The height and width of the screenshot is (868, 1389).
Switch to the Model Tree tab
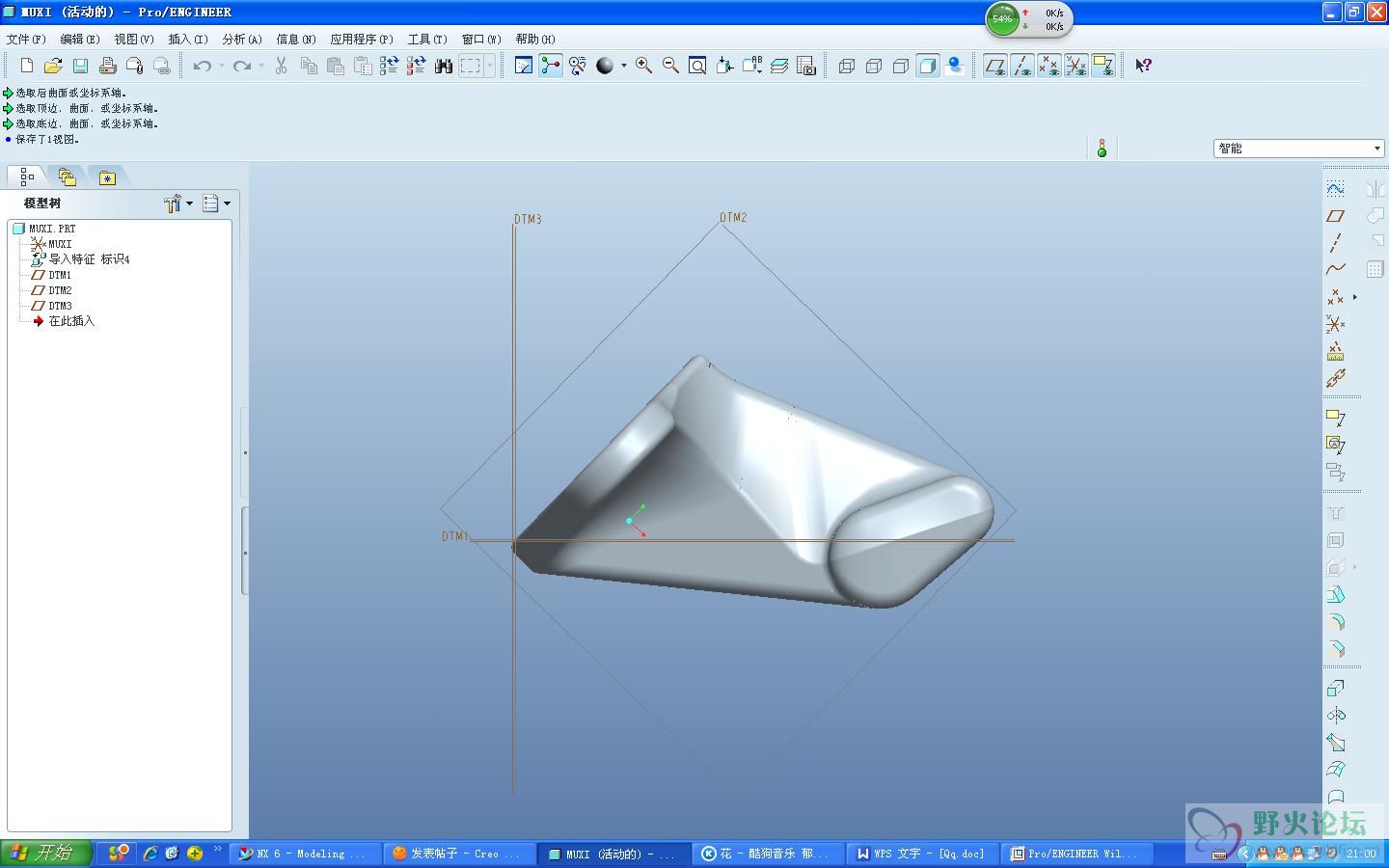coord(27,176)
